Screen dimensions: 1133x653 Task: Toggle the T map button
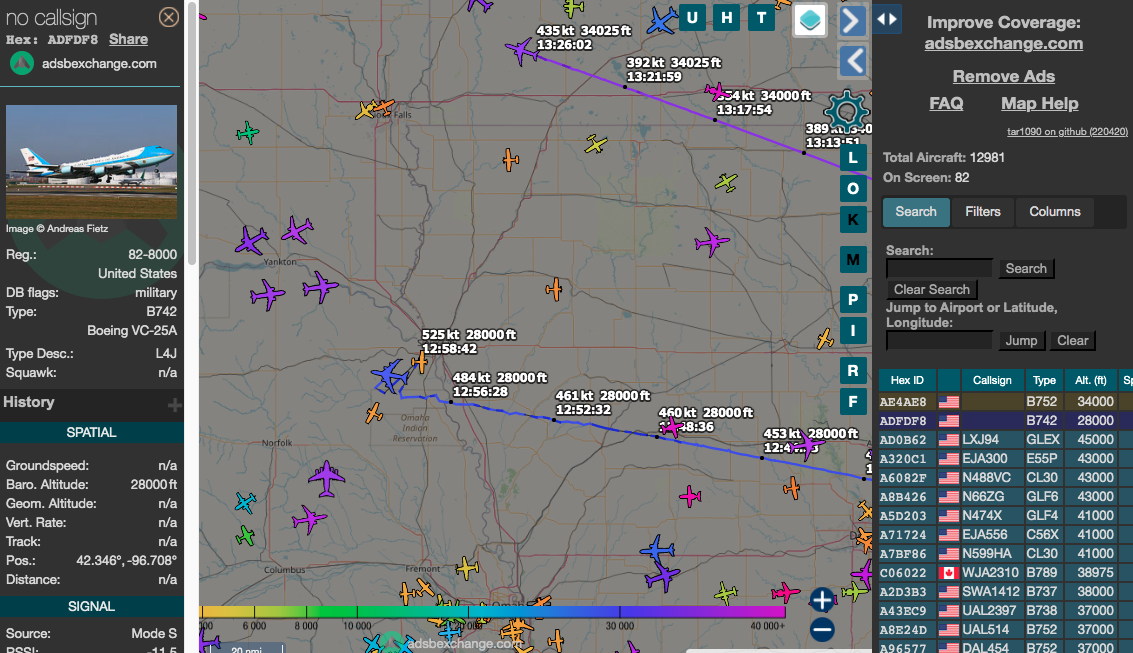coord(761,17)
